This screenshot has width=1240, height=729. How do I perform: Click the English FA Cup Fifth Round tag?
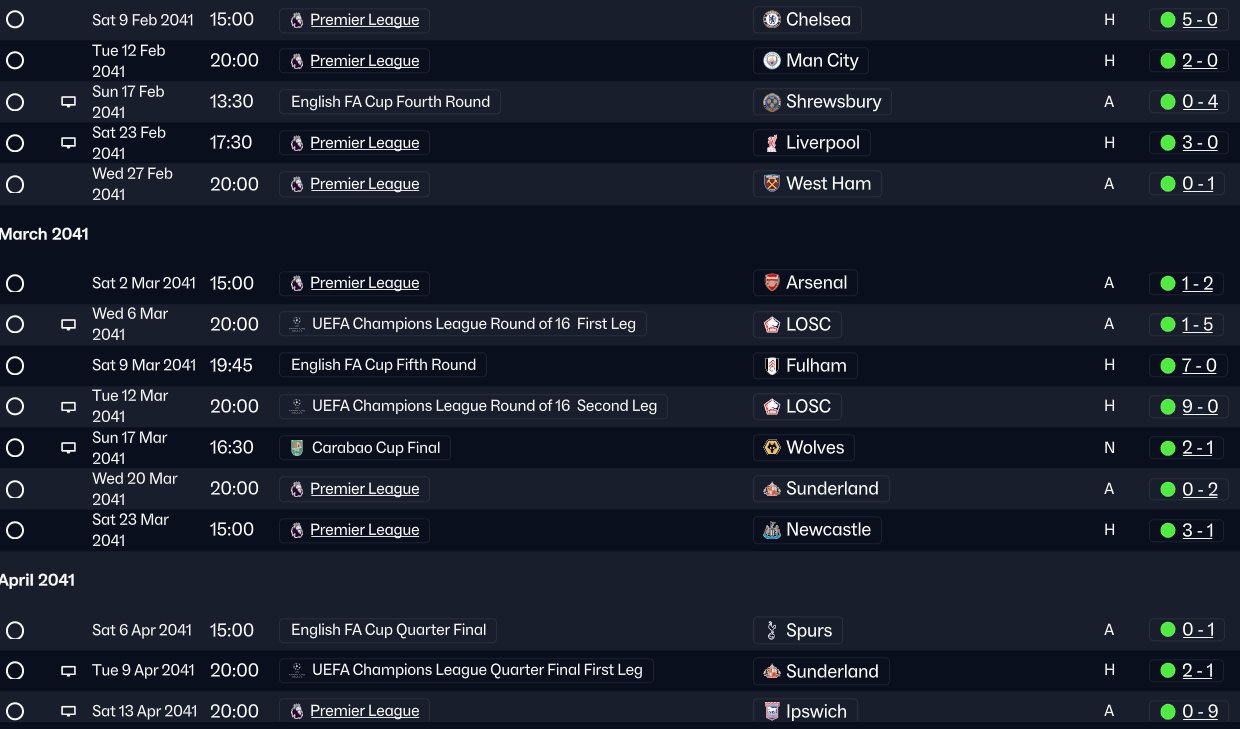pyautogui.click(x=383, y=365)
